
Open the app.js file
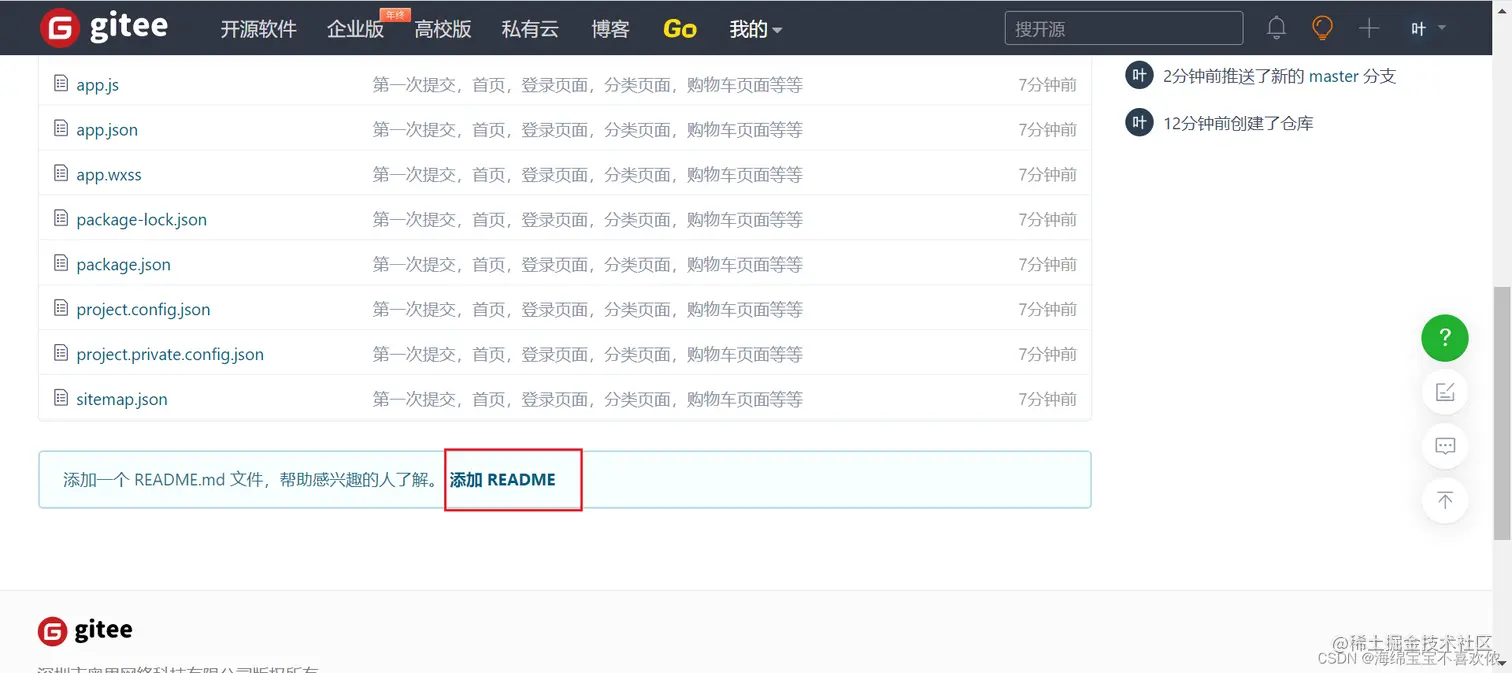click(x=98, y=85)
